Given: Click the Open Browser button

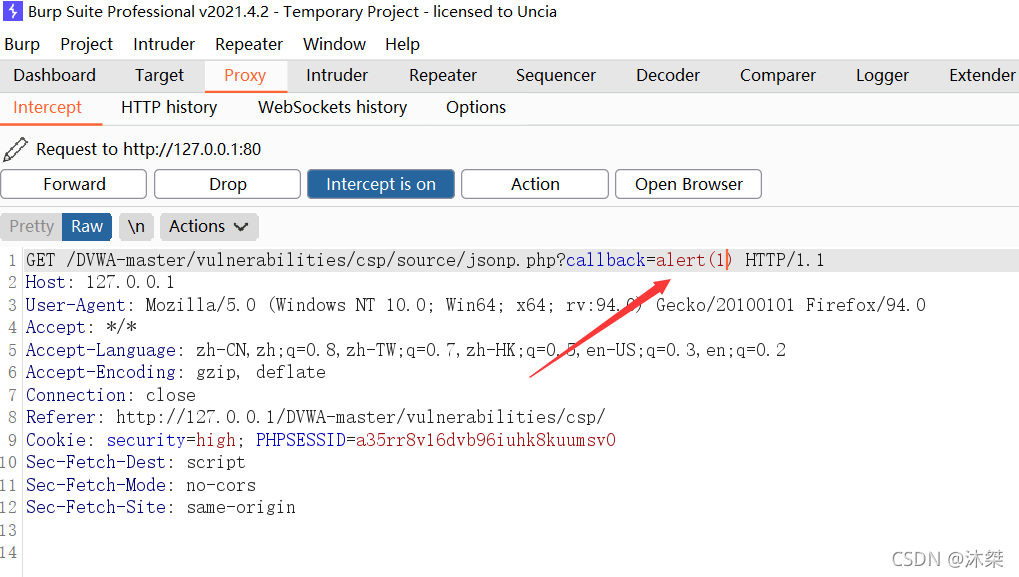Looking at the screenshot, I should click(688, 185).
